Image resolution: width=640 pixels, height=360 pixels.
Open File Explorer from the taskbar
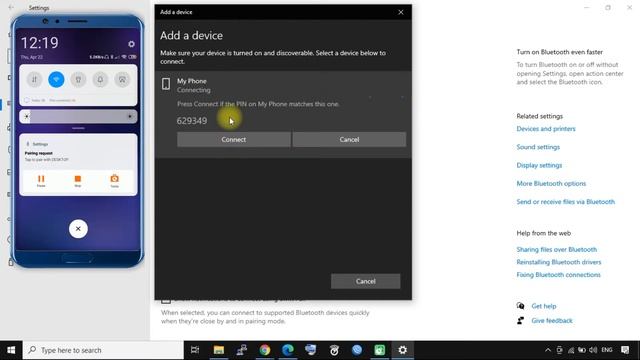coord(218,350)
